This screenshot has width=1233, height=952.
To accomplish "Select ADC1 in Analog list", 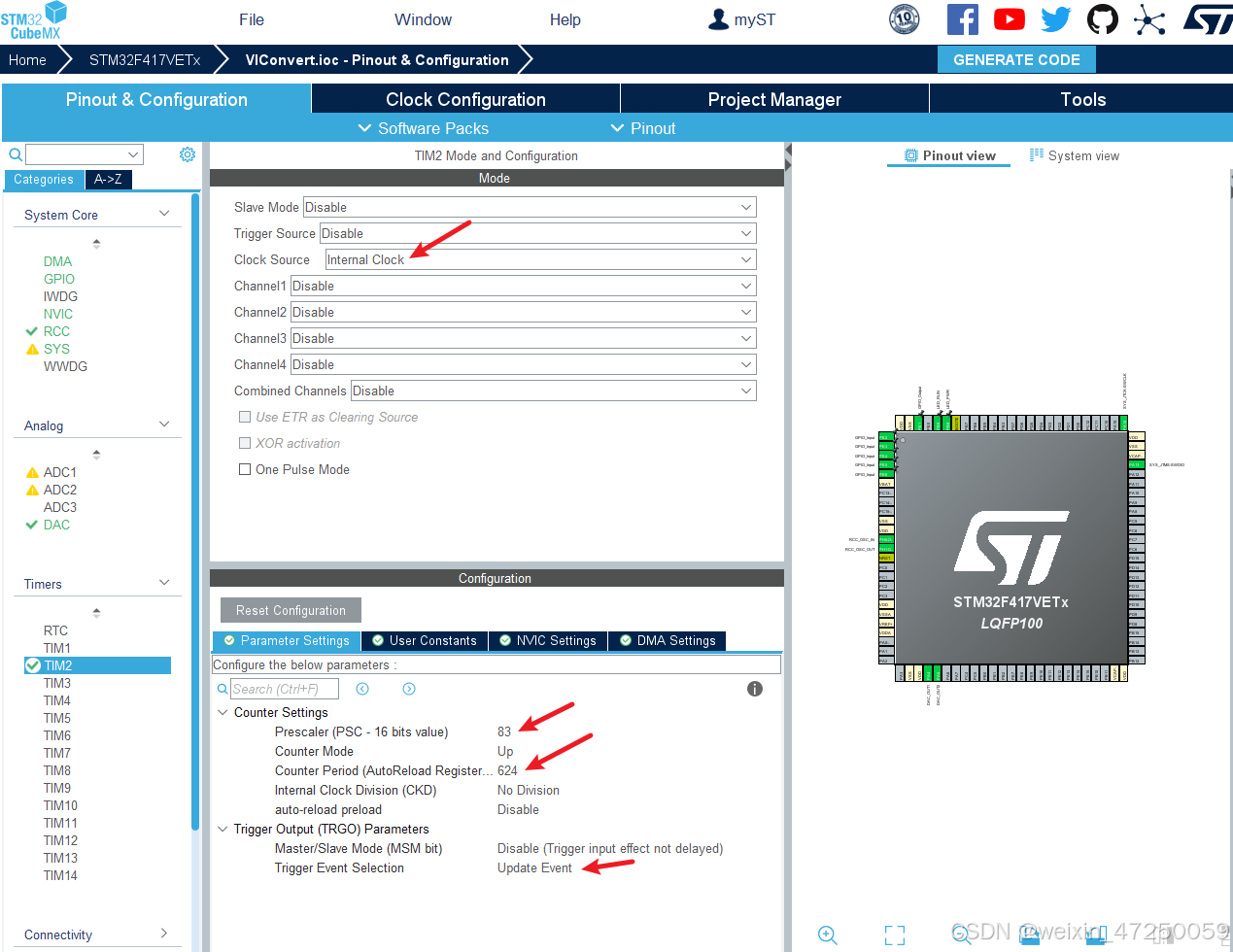I will click(x=59, y=472).
